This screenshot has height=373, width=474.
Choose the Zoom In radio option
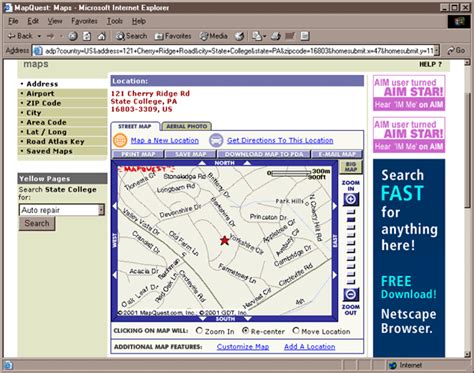coord(199,331)
